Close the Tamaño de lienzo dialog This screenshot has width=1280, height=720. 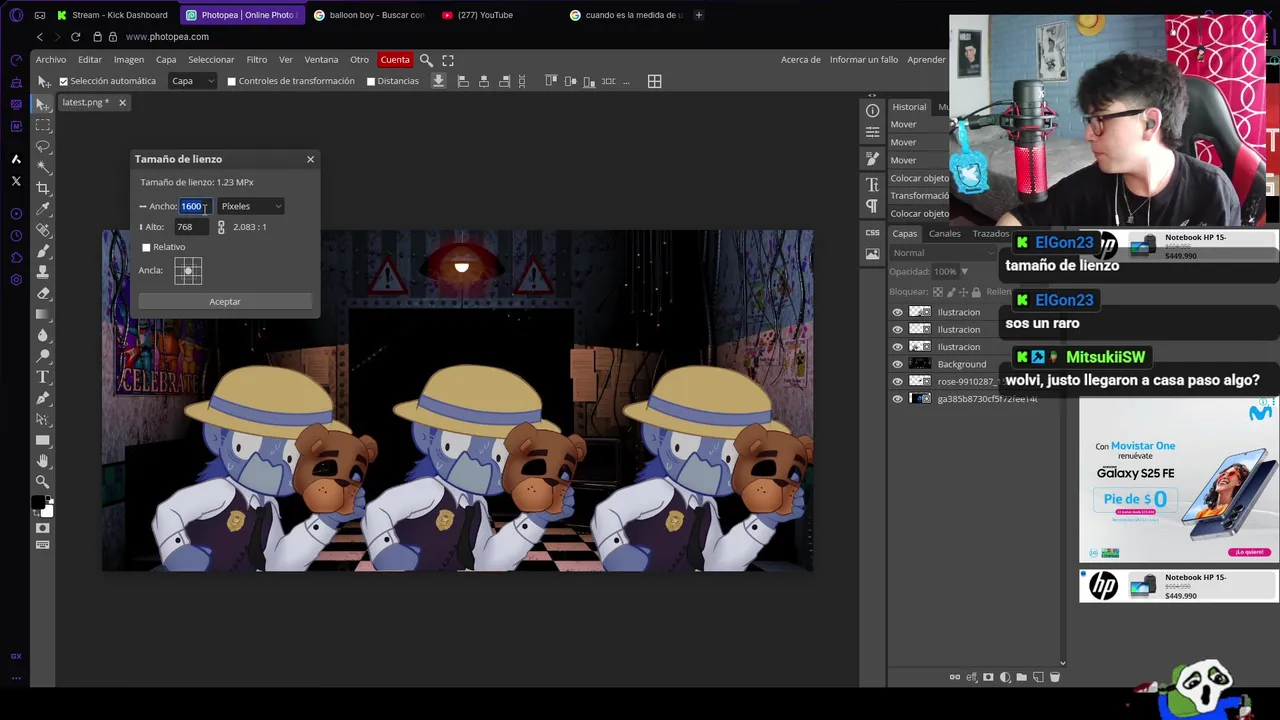coord(310,159)
